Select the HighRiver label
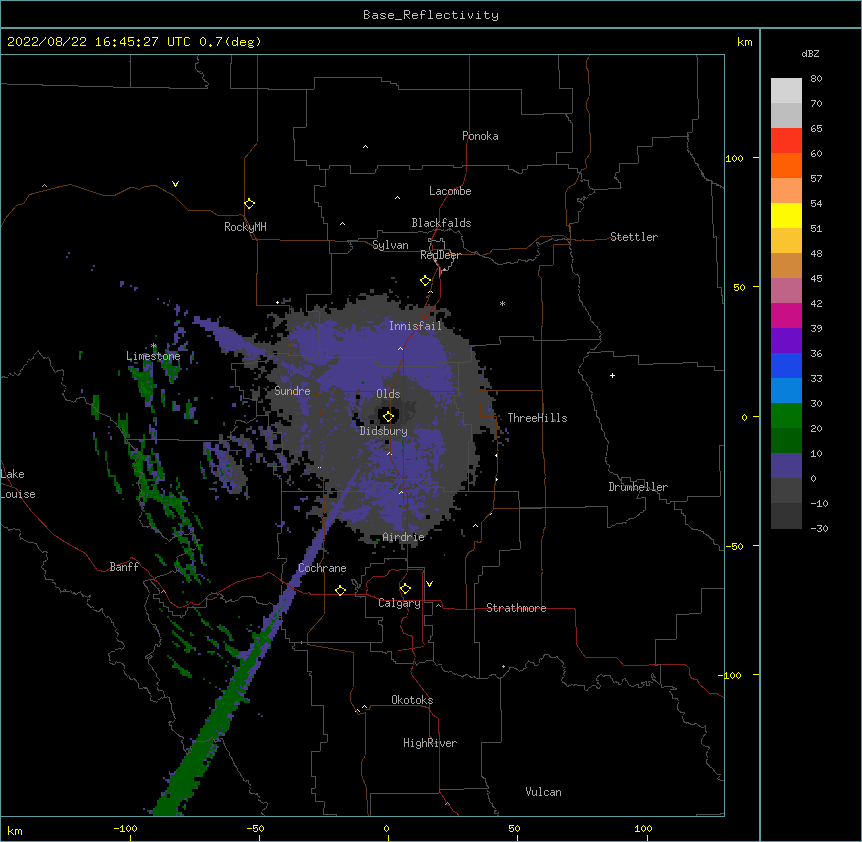862x842 pixels. point(430,743)
